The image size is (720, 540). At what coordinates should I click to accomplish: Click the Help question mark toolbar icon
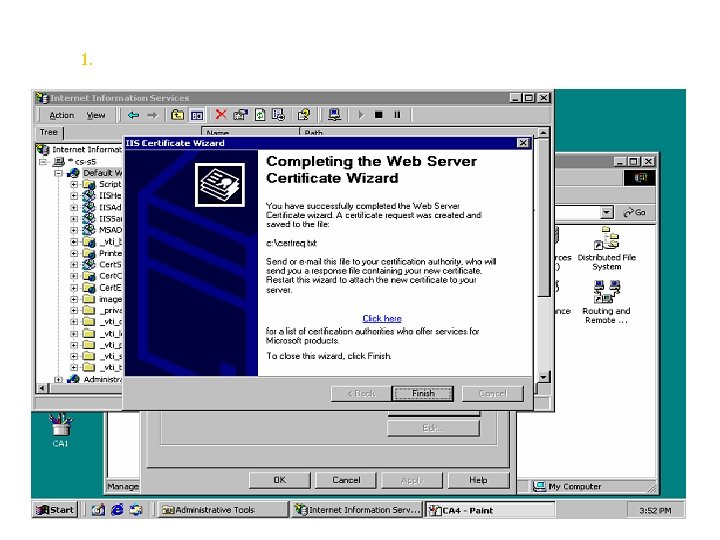coord(304,115)
